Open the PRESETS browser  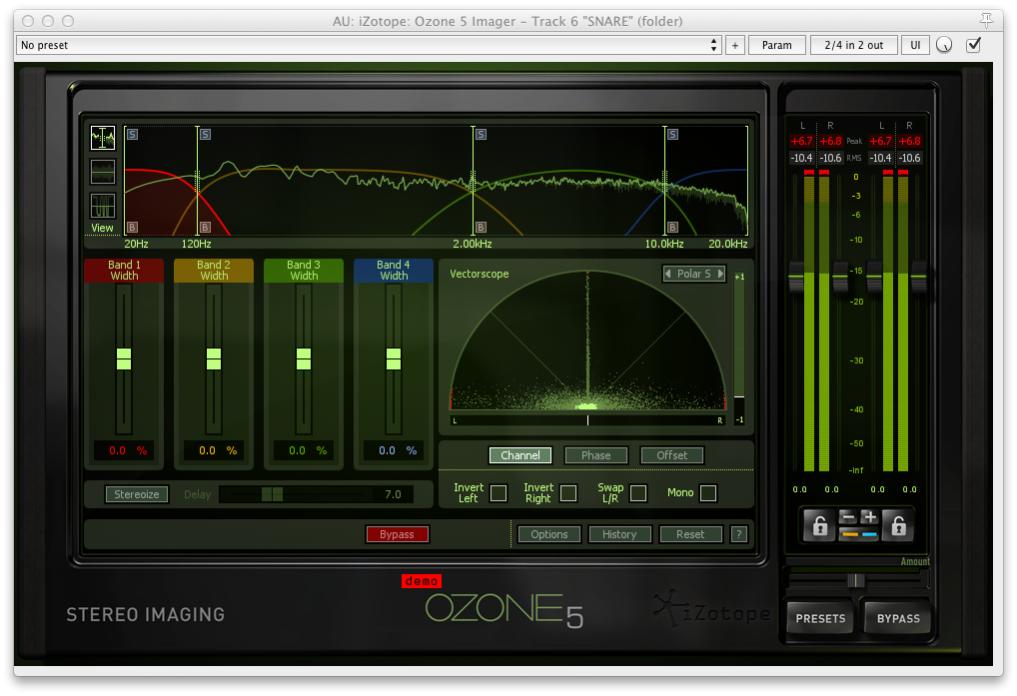(820, 619)
